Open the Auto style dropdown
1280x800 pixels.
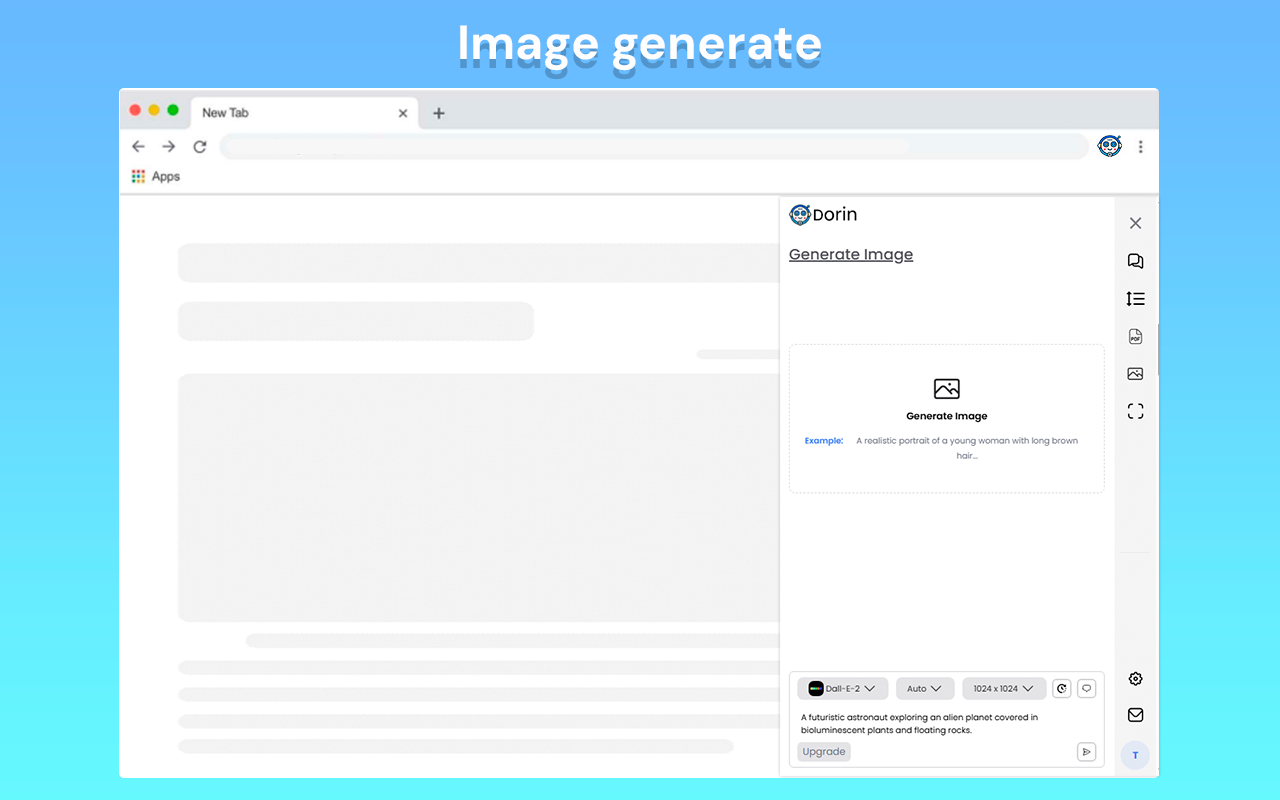924,688
